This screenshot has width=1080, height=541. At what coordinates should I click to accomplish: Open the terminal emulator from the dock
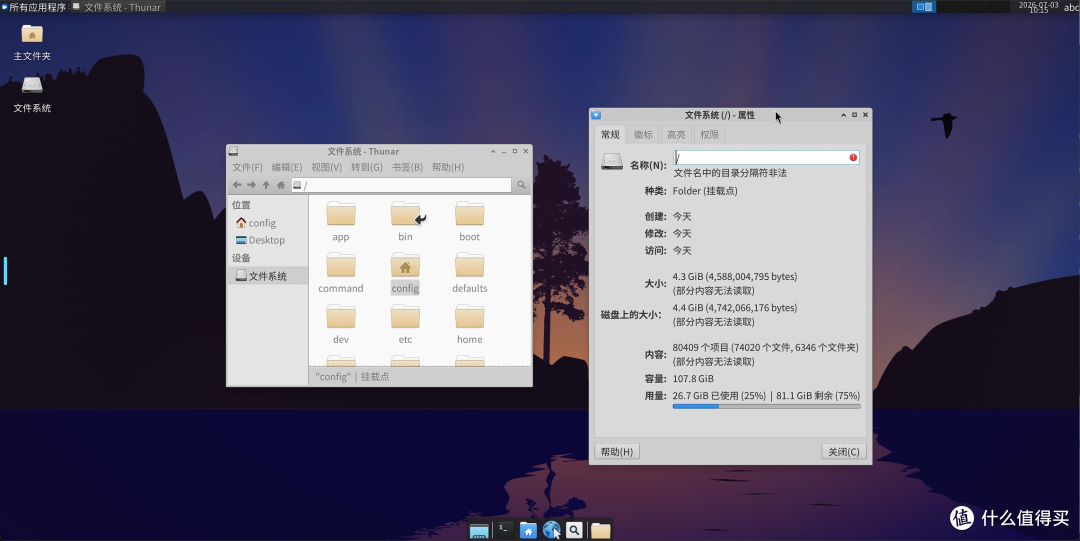click(505, 530)
